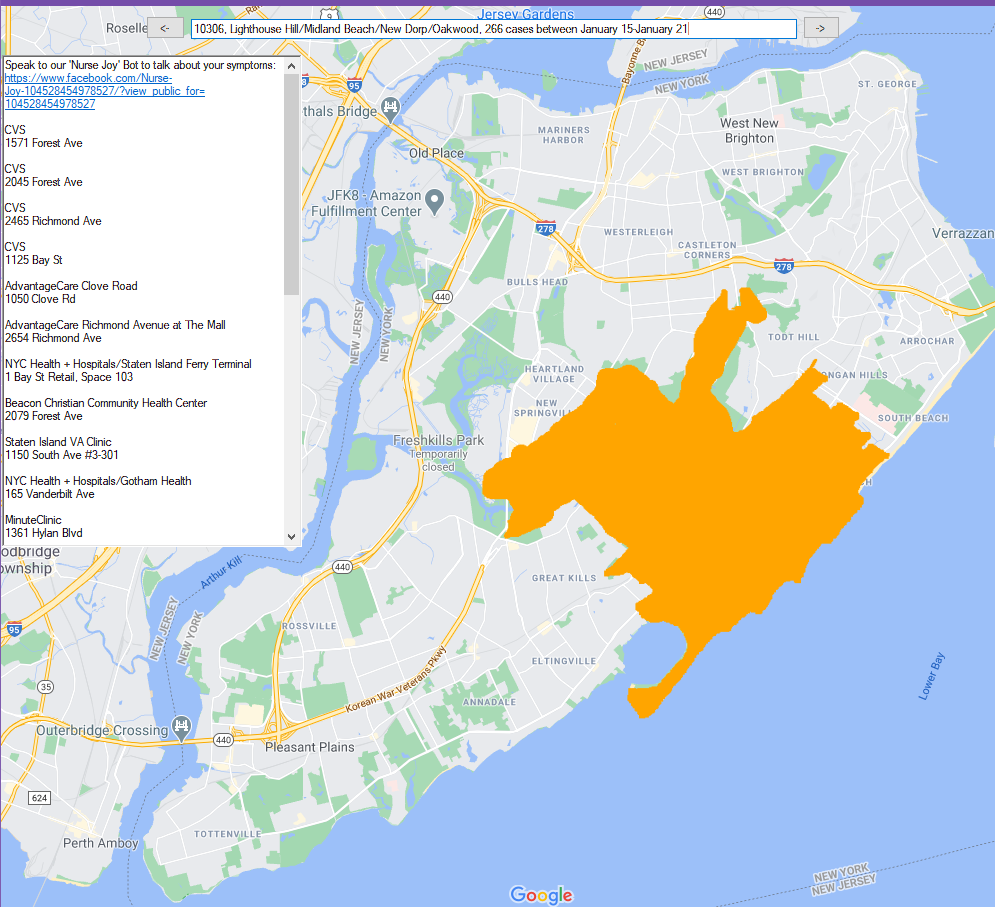Select 'Staten Island VA Clinic' entry
The image size is (995, 907).
click(x=62, y=448)
